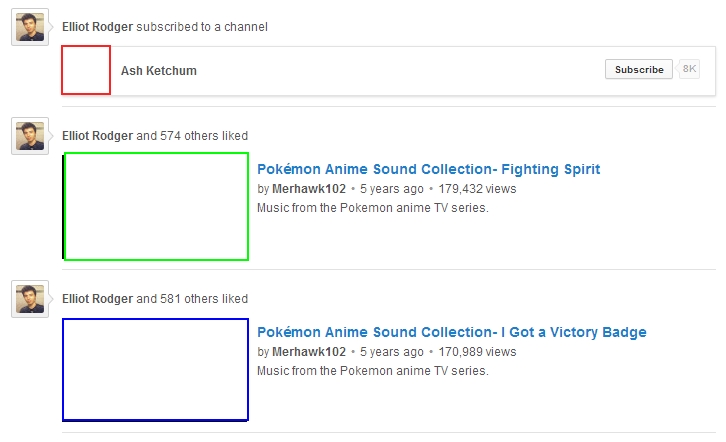Click the description under Fighting Spirit video
726x442 pixels.
(373, 208)
